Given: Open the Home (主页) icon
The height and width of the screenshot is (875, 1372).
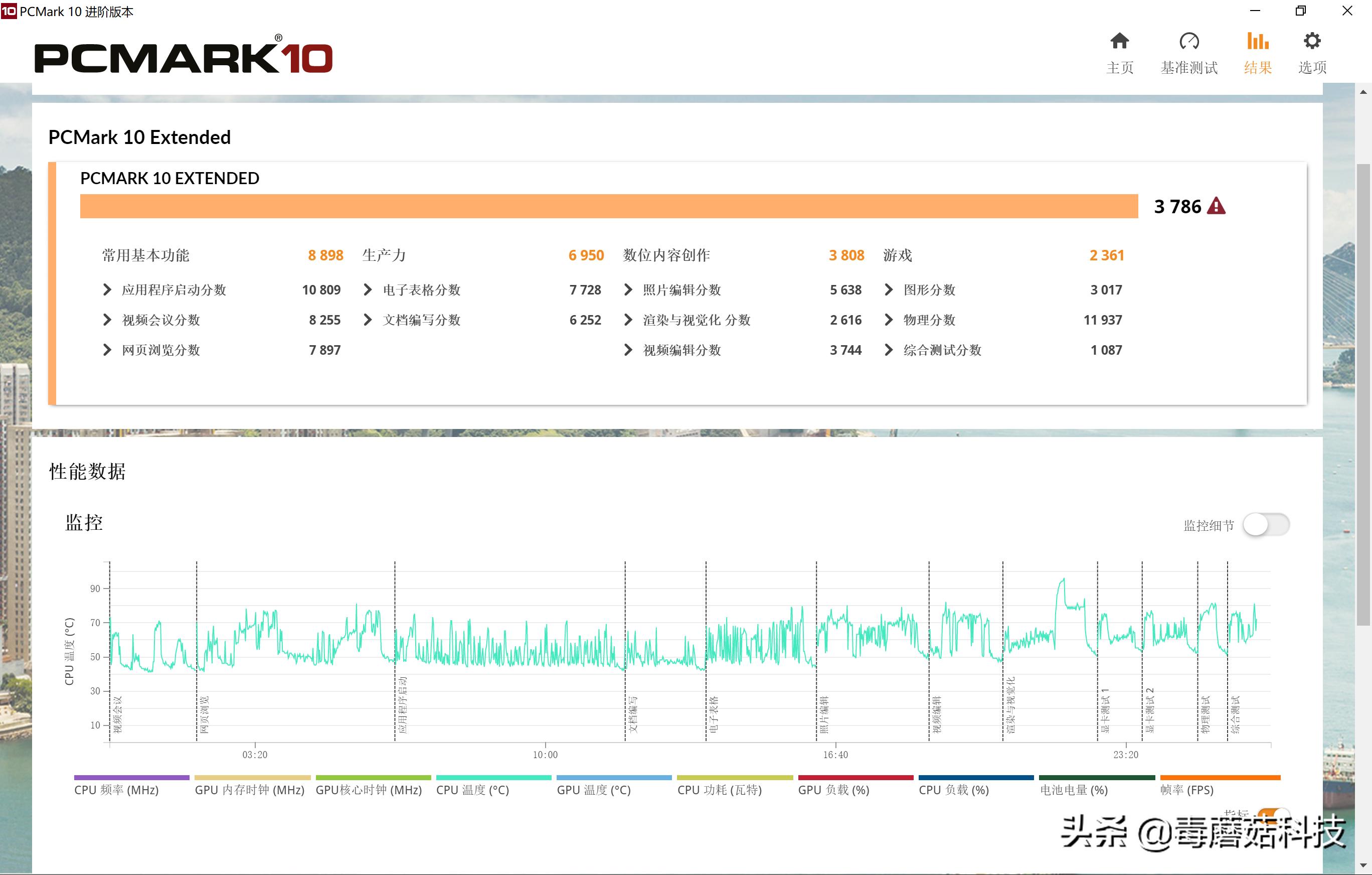Looking at the screenshot, I should 1119,42.
